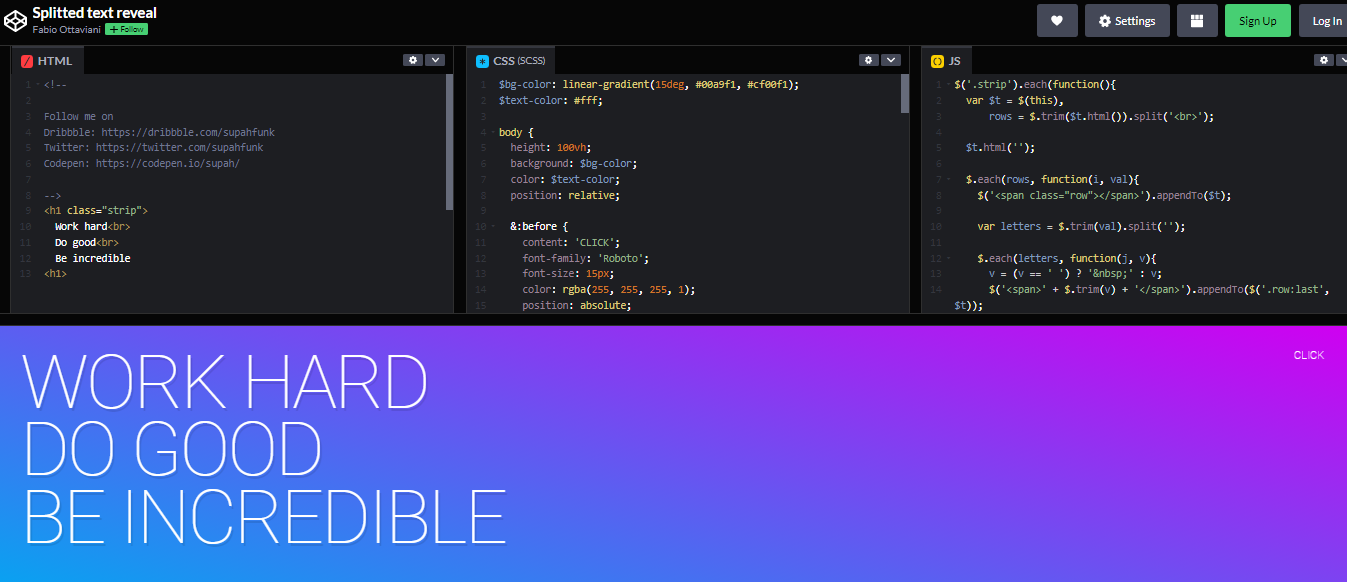Open the HTML panel settings gear
Screen dimensions: 1347x582
(x=413, y=59)
